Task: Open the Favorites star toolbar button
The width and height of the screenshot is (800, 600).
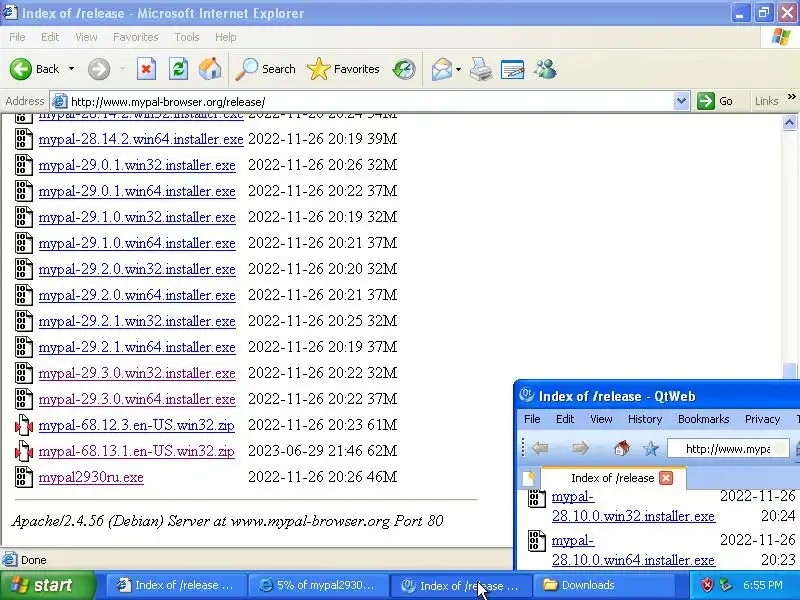Action: tap(343, 69)
